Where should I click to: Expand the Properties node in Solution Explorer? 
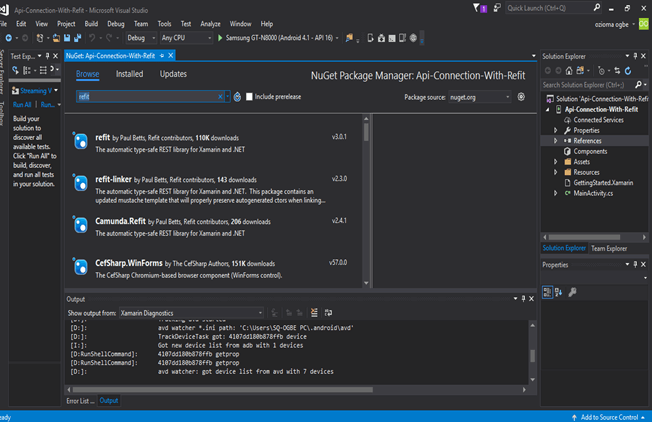[556, 131]
